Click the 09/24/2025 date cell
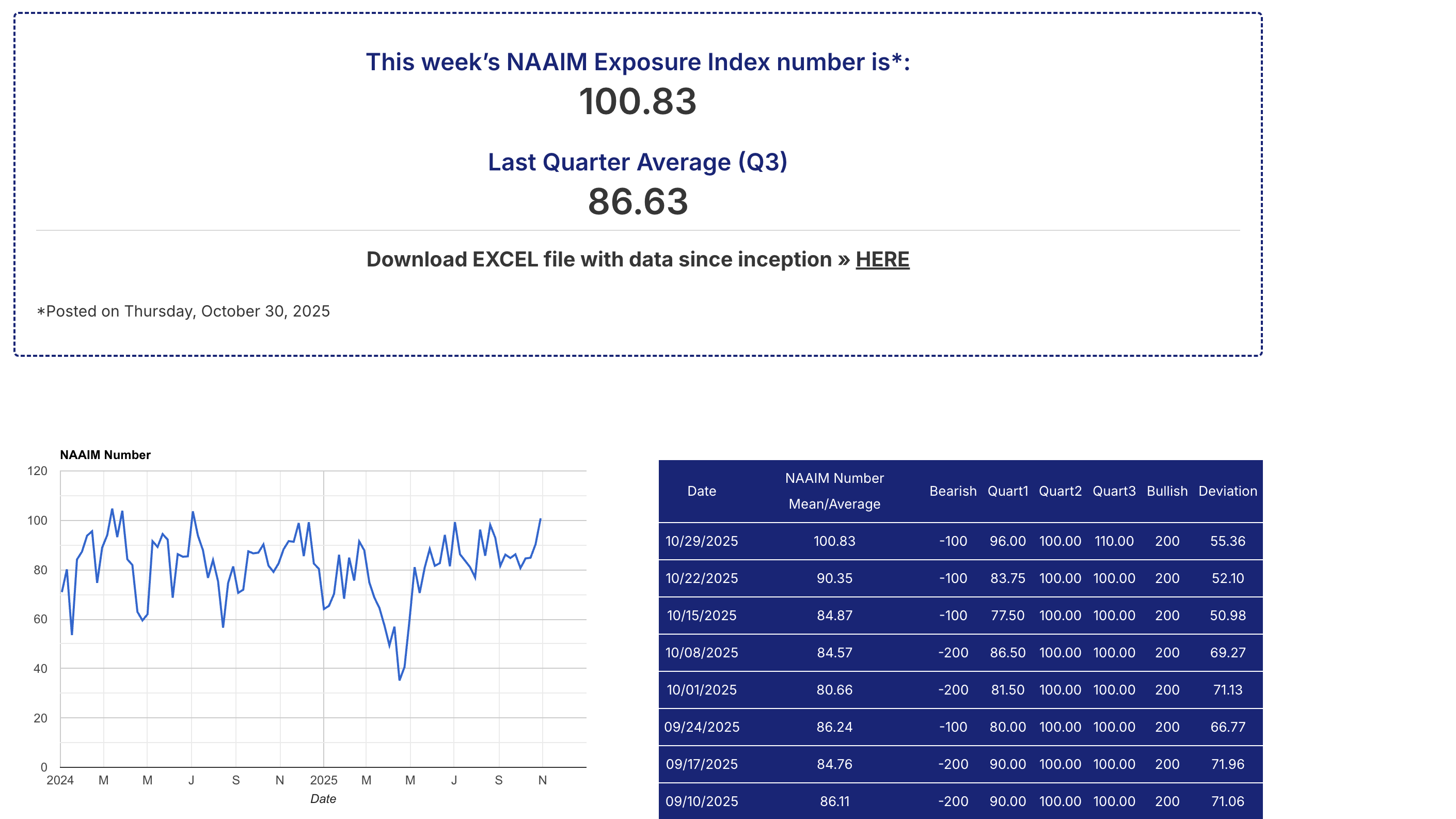 pyautogui.click(x=702, y=727)
